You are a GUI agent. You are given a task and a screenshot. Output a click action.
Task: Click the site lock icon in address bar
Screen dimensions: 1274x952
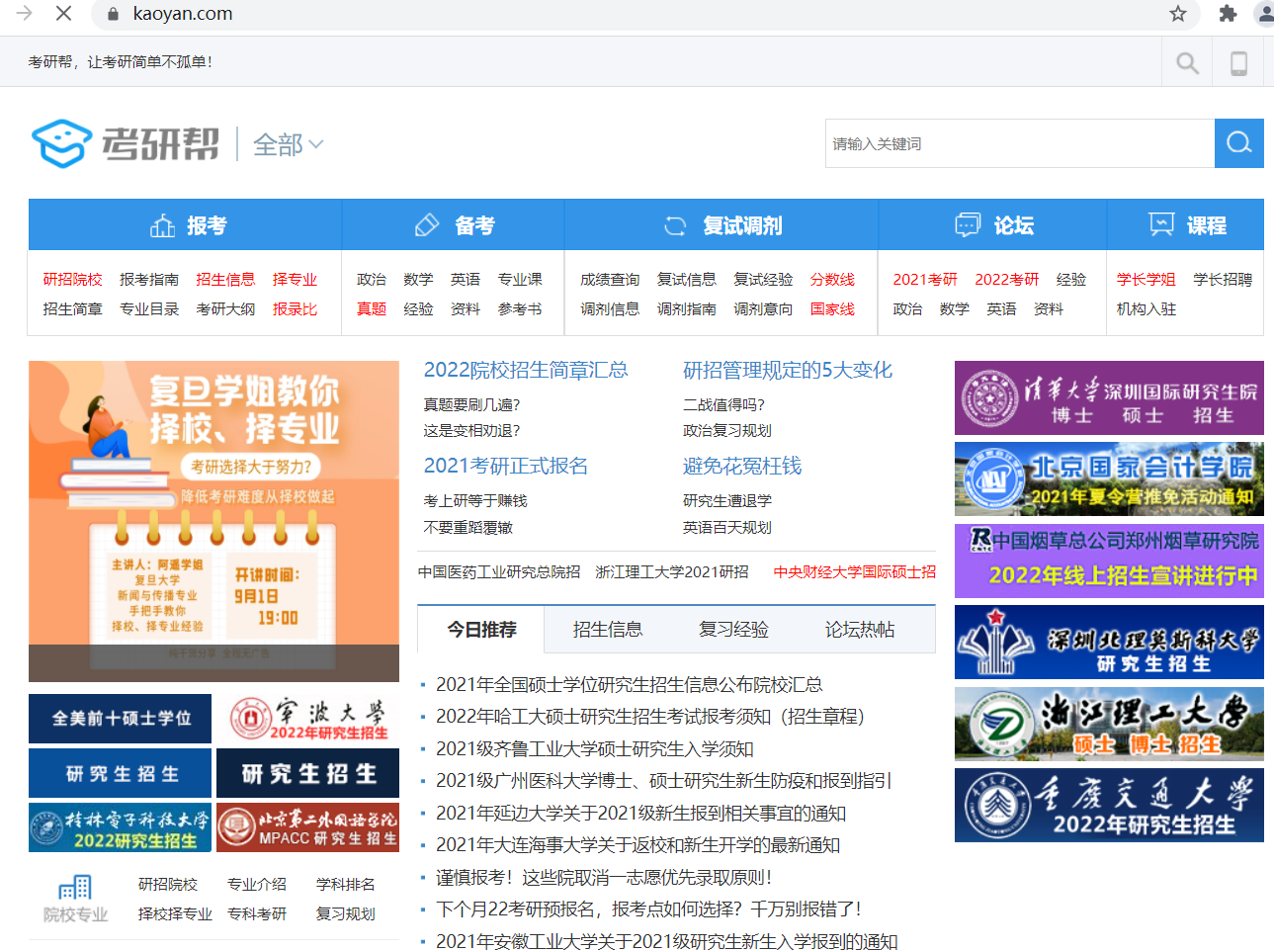click(x=113, y=14)
